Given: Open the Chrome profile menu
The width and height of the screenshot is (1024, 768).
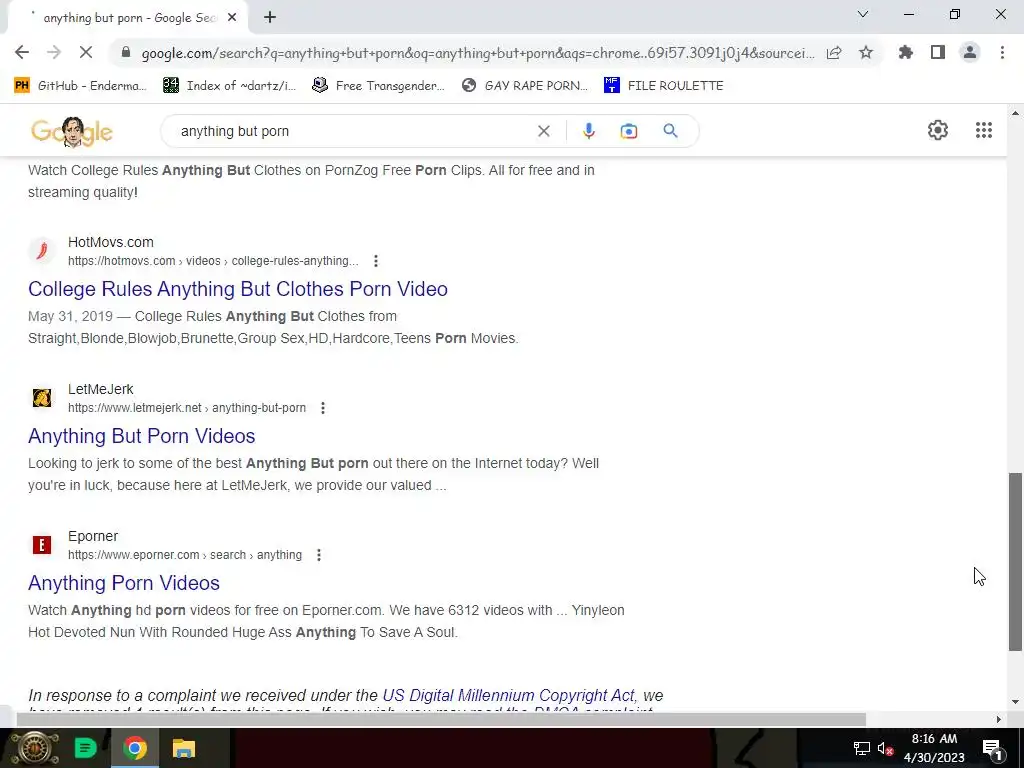Looking at the screenshot, I should tap(970, 52).
